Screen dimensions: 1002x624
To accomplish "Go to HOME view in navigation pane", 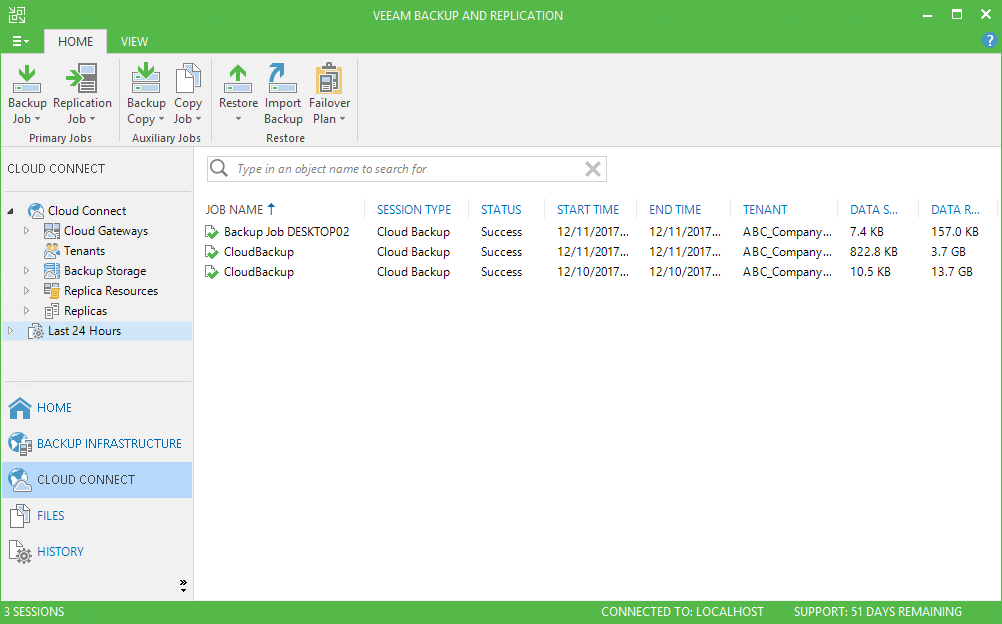I will coord(97,408).
